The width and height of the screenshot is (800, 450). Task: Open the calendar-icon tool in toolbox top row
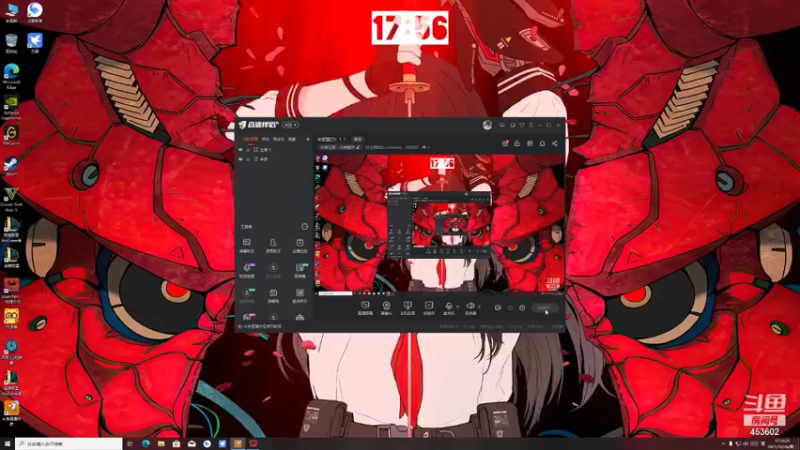pyautogui.click(x=299, y=245)
